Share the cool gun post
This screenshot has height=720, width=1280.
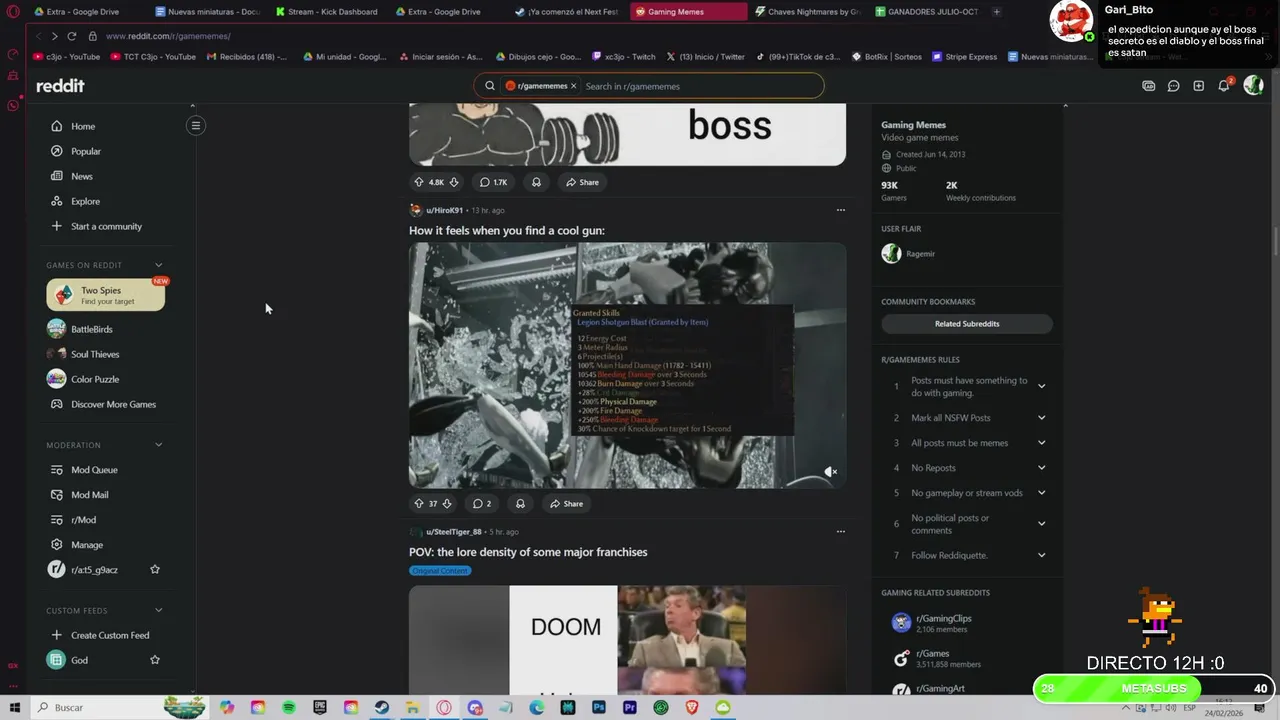coord(566,504)
